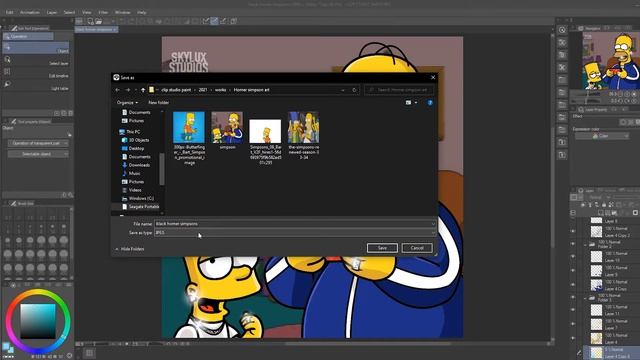640x360 pixels.
Task: Click the back arrow in Save as dialog
Action: click(x=118, y=90)
